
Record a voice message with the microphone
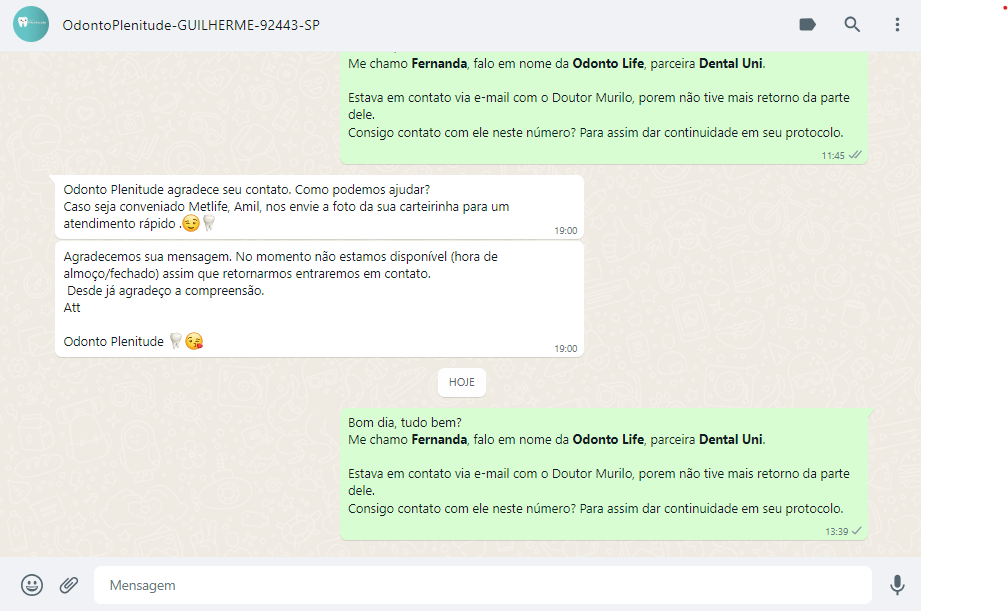coord(897,585)
